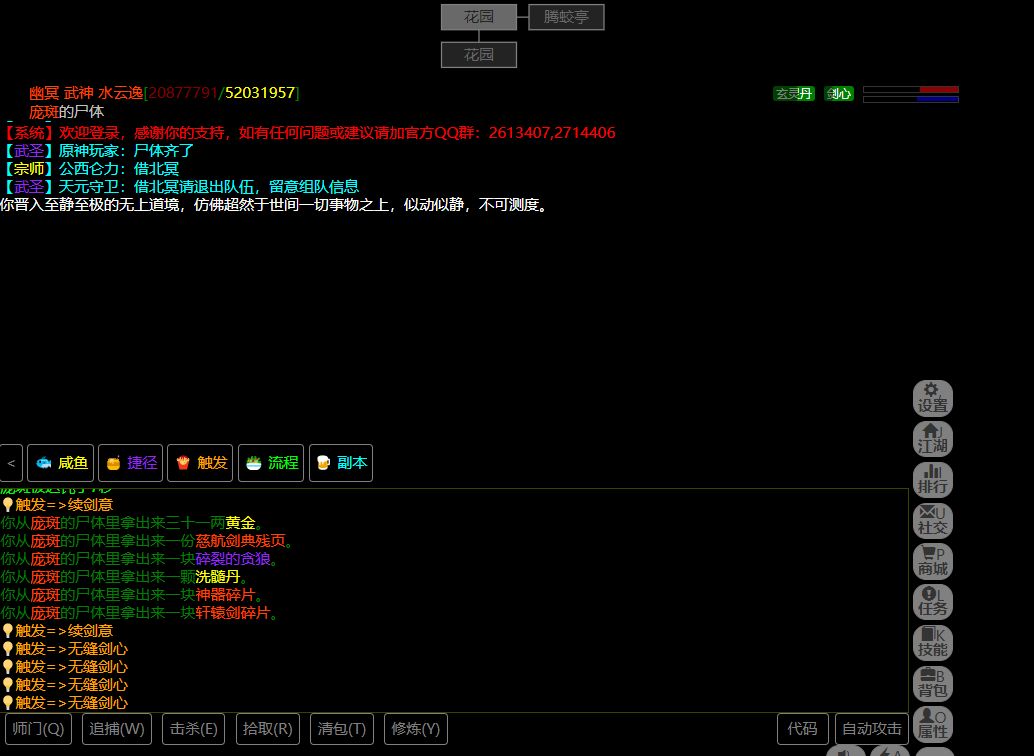Click the 清包(T) button

point(342,729)
